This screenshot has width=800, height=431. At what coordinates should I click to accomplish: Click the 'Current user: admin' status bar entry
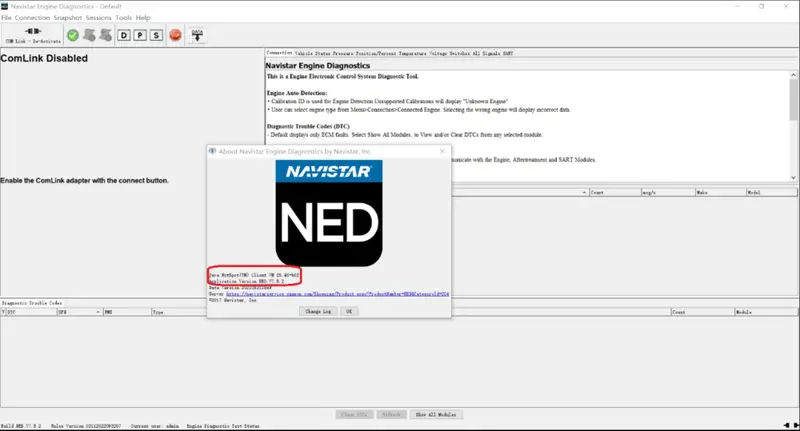pyautogui.click(x=155, y=425)
